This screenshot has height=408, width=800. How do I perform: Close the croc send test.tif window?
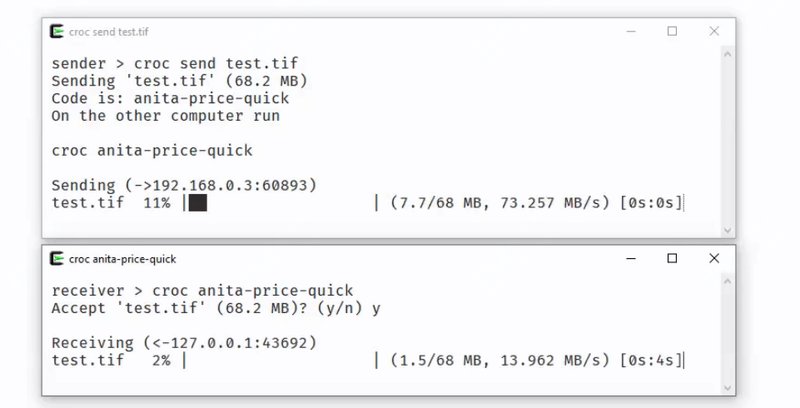[716, 31]
